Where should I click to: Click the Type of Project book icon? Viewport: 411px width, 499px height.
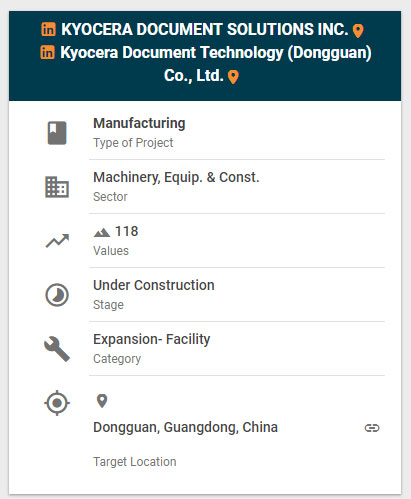point(57,133)
